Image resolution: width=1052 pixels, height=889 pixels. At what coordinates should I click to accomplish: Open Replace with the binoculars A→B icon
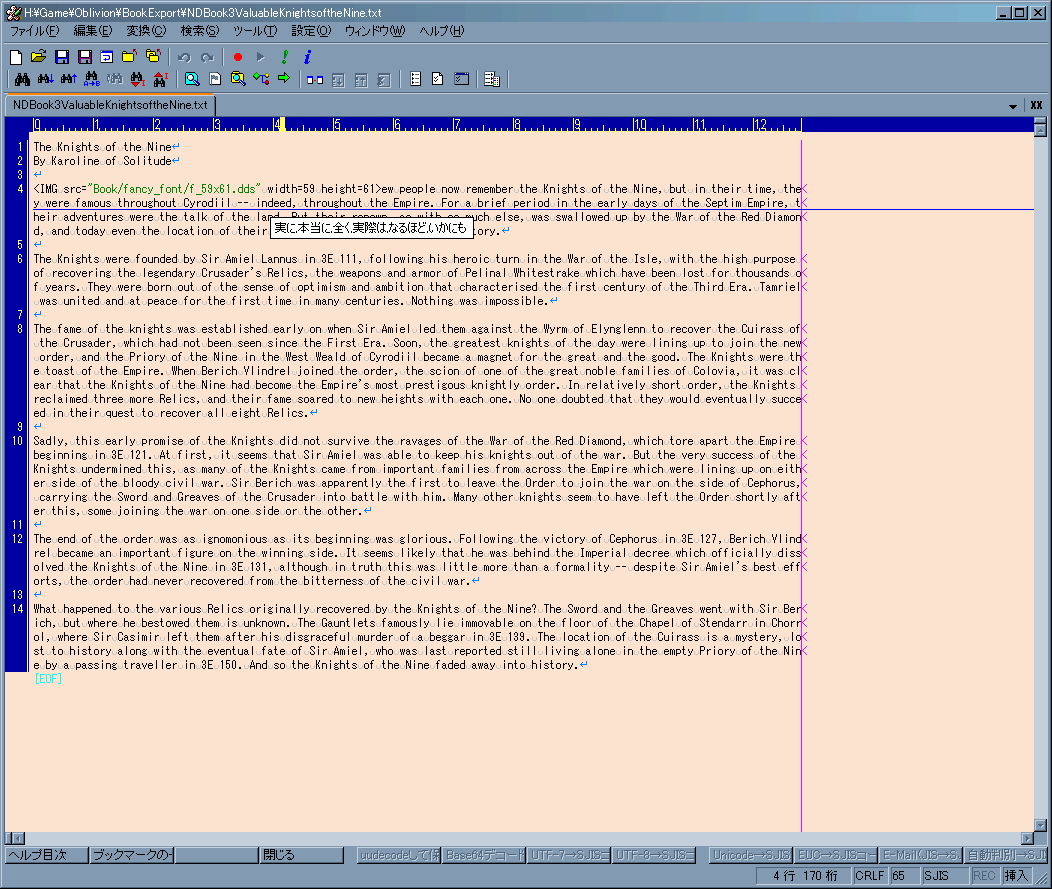pyautogui.click(x=92, y=80)
